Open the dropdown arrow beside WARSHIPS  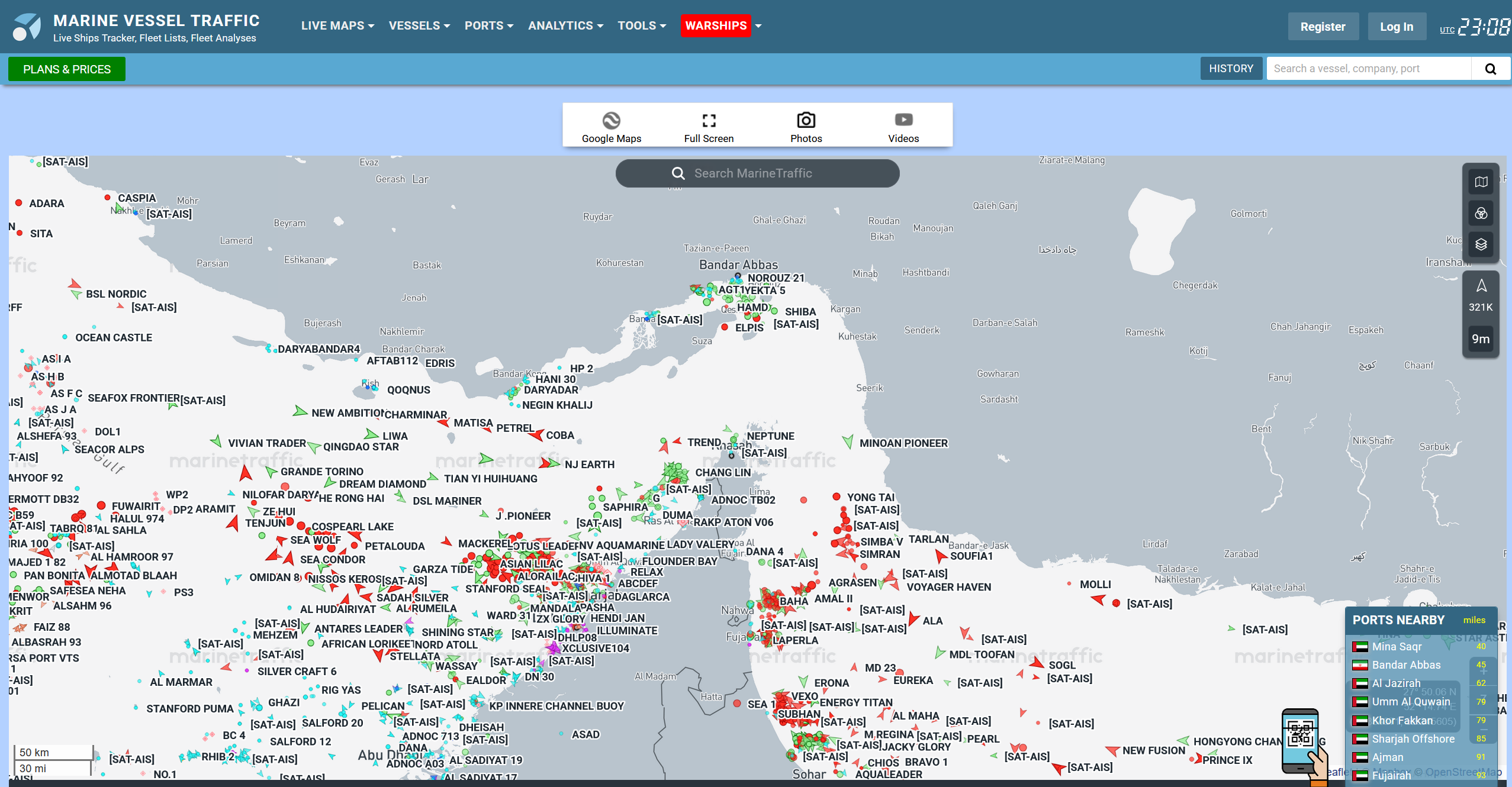758,25
